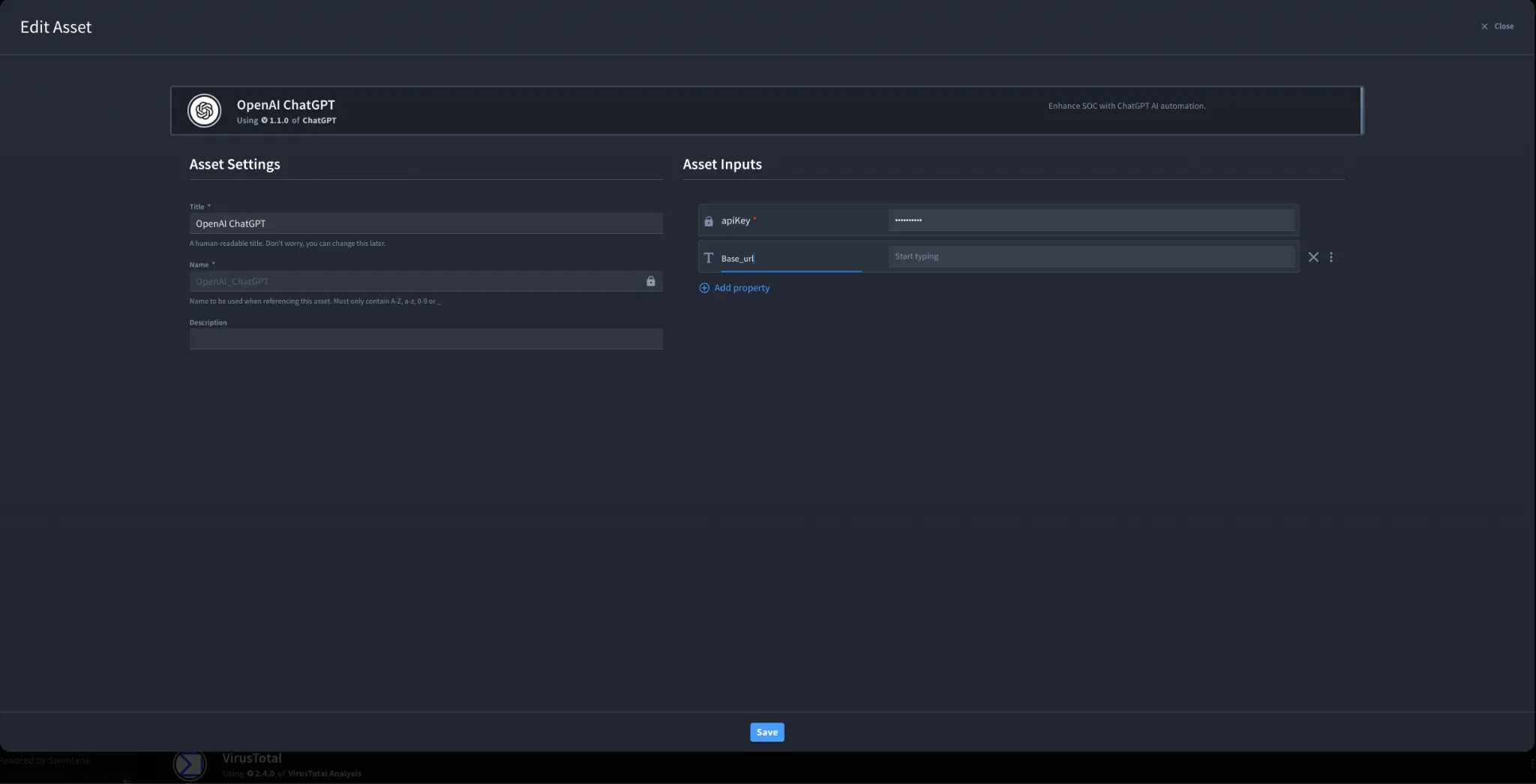Open the three-dot options menu for Base_url
Screen dimensions: 1536x784
point(1331,257)
